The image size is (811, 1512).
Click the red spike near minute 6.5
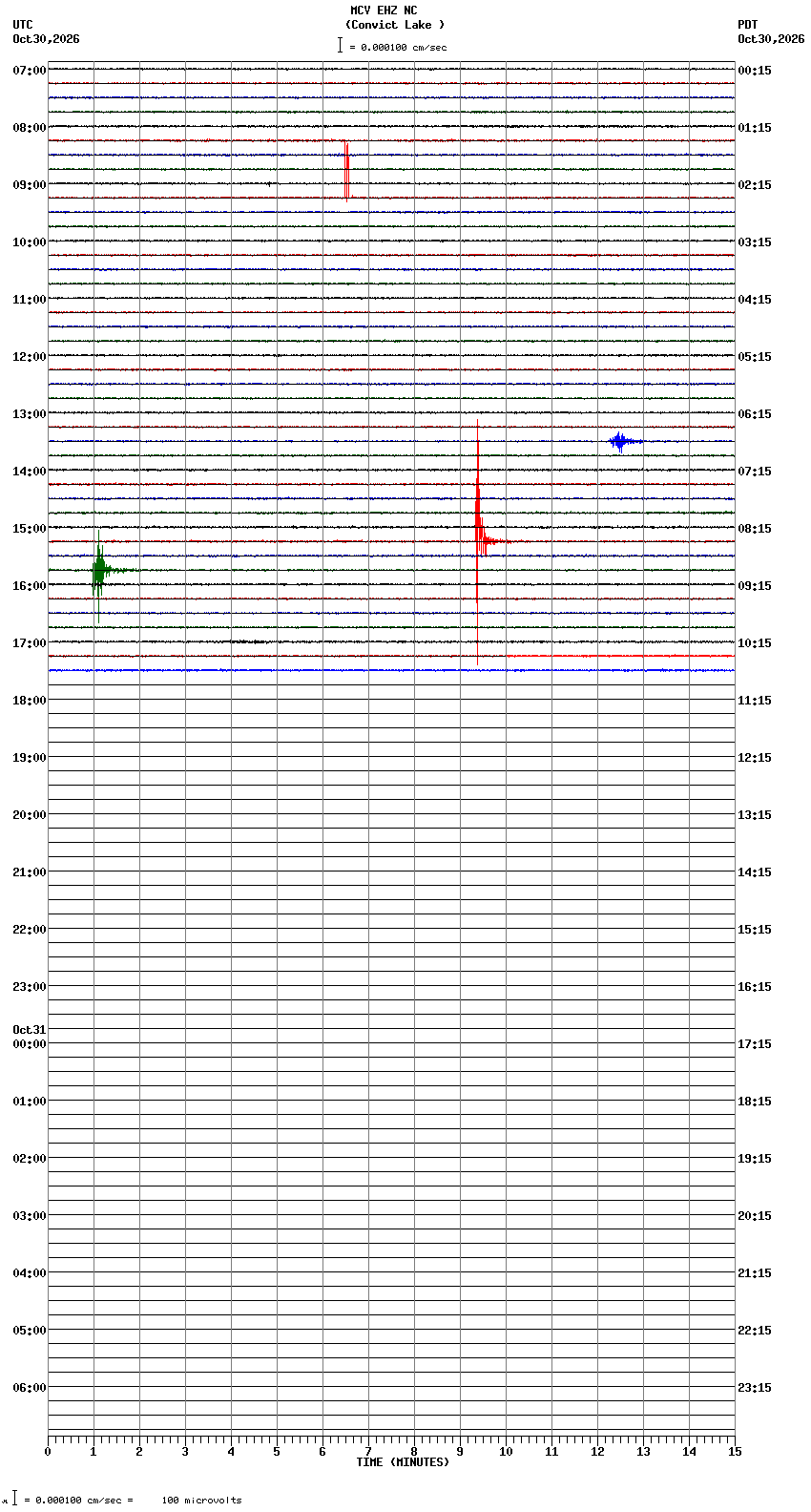347,170
